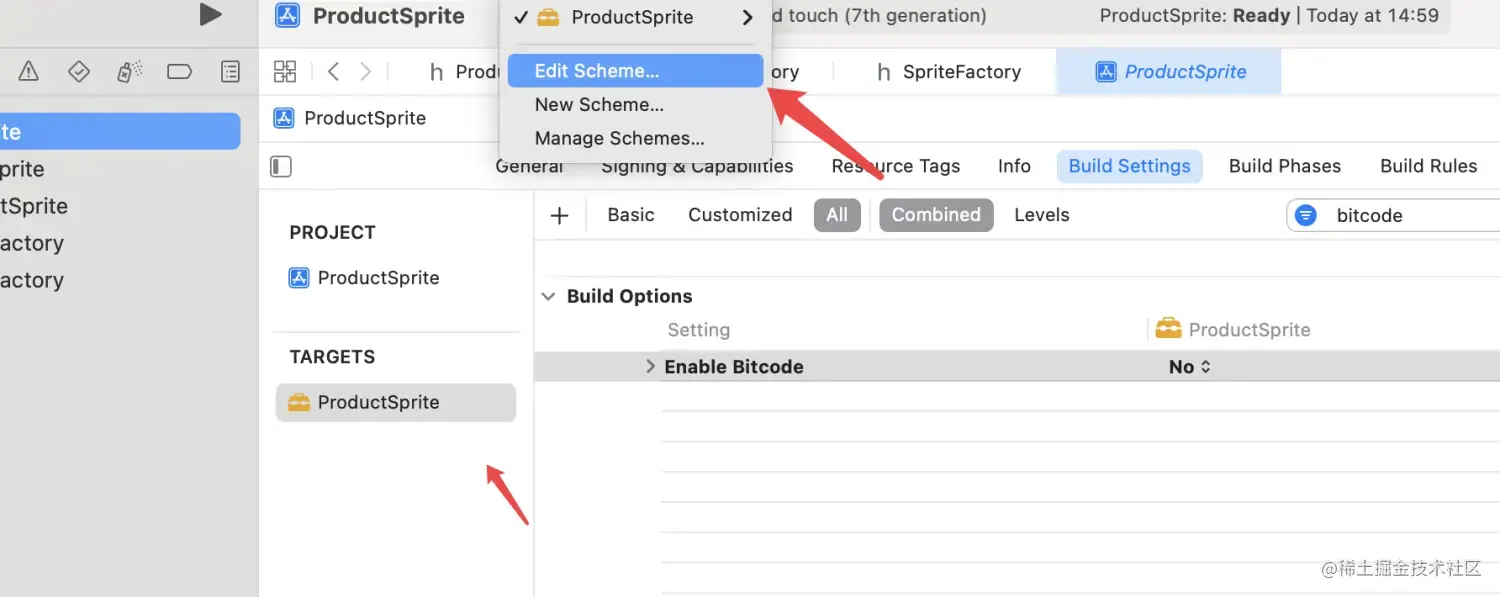Show build settings in Levels view
The height and width of the screenshot is (597, 1500).
coord(1041,215)
